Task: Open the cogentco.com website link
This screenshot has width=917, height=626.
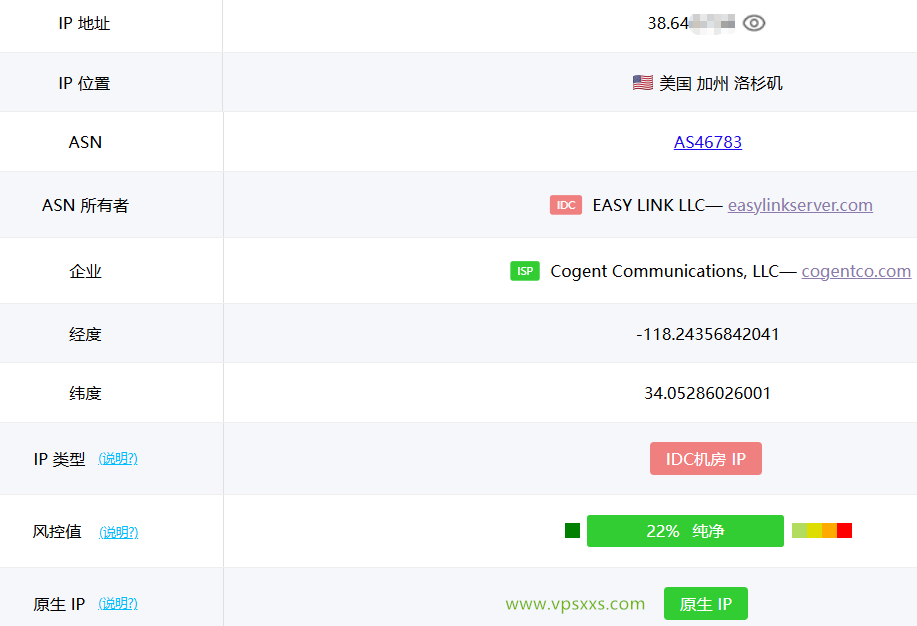Action: [855, 270]
